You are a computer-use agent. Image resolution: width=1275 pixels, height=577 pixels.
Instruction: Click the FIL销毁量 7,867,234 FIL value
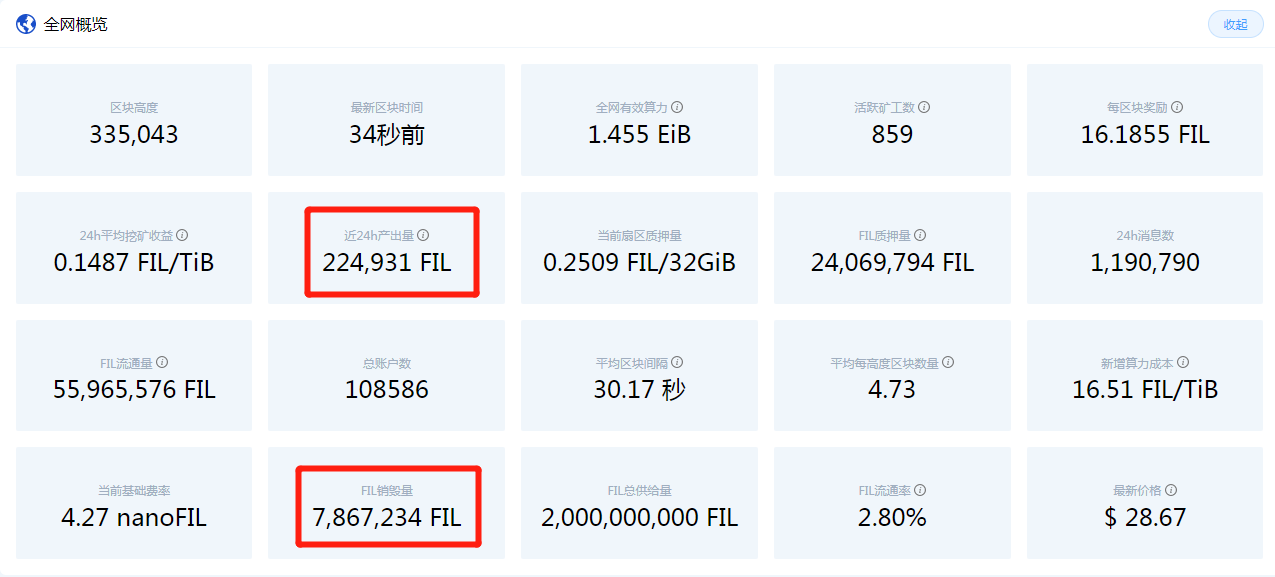387,518
